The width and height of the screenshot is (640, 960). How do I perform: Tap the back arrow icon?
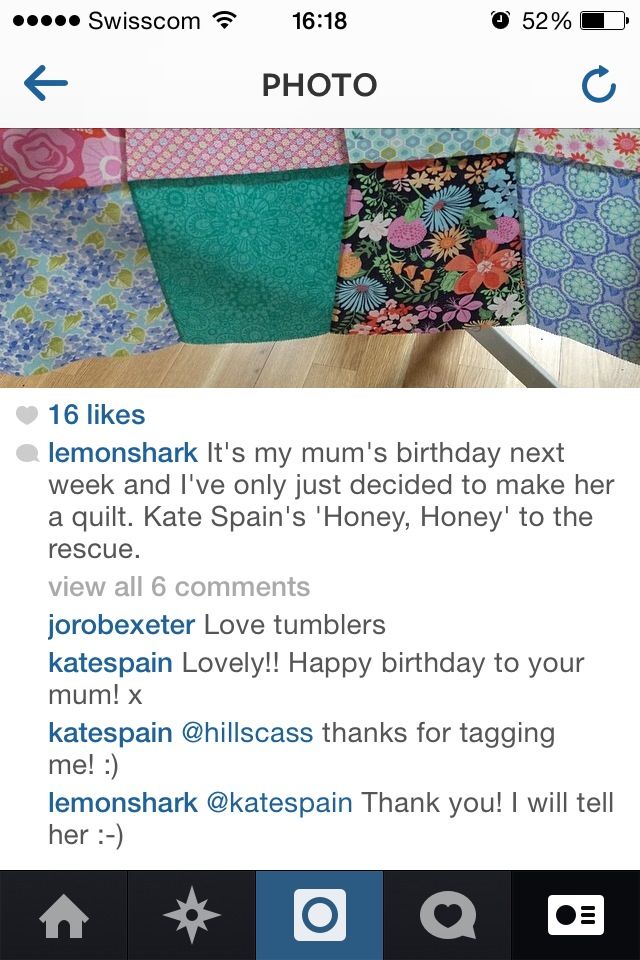(x=45, y=83)
